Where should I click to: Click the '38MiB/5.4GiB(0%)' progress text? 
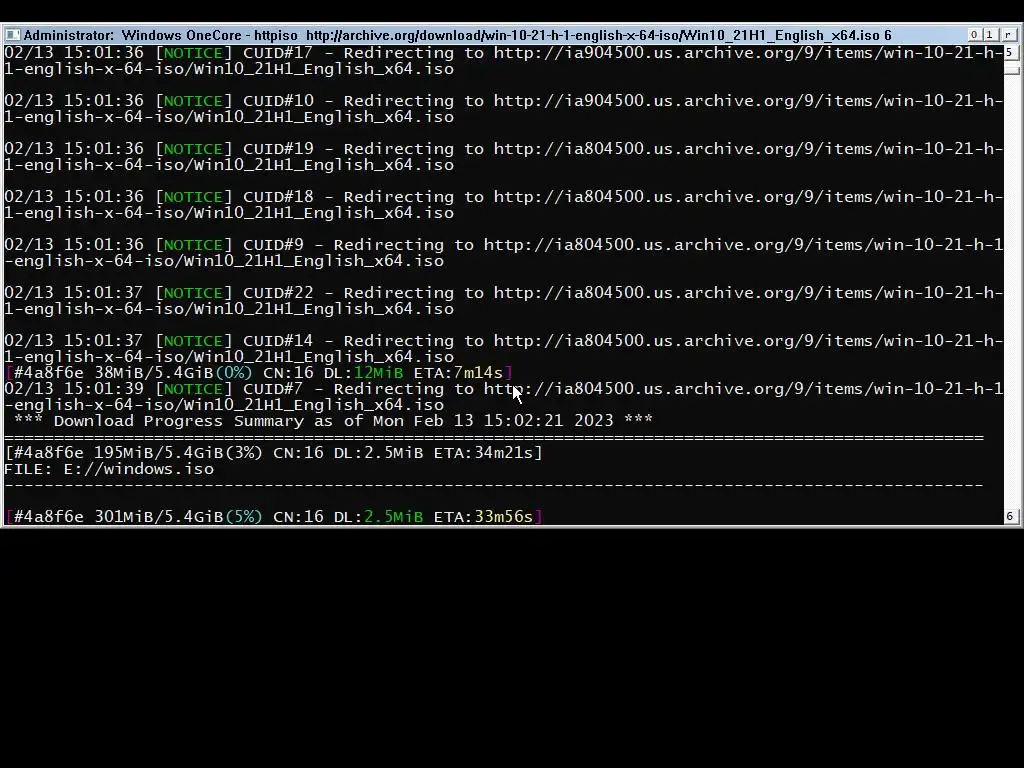[174, 373]
